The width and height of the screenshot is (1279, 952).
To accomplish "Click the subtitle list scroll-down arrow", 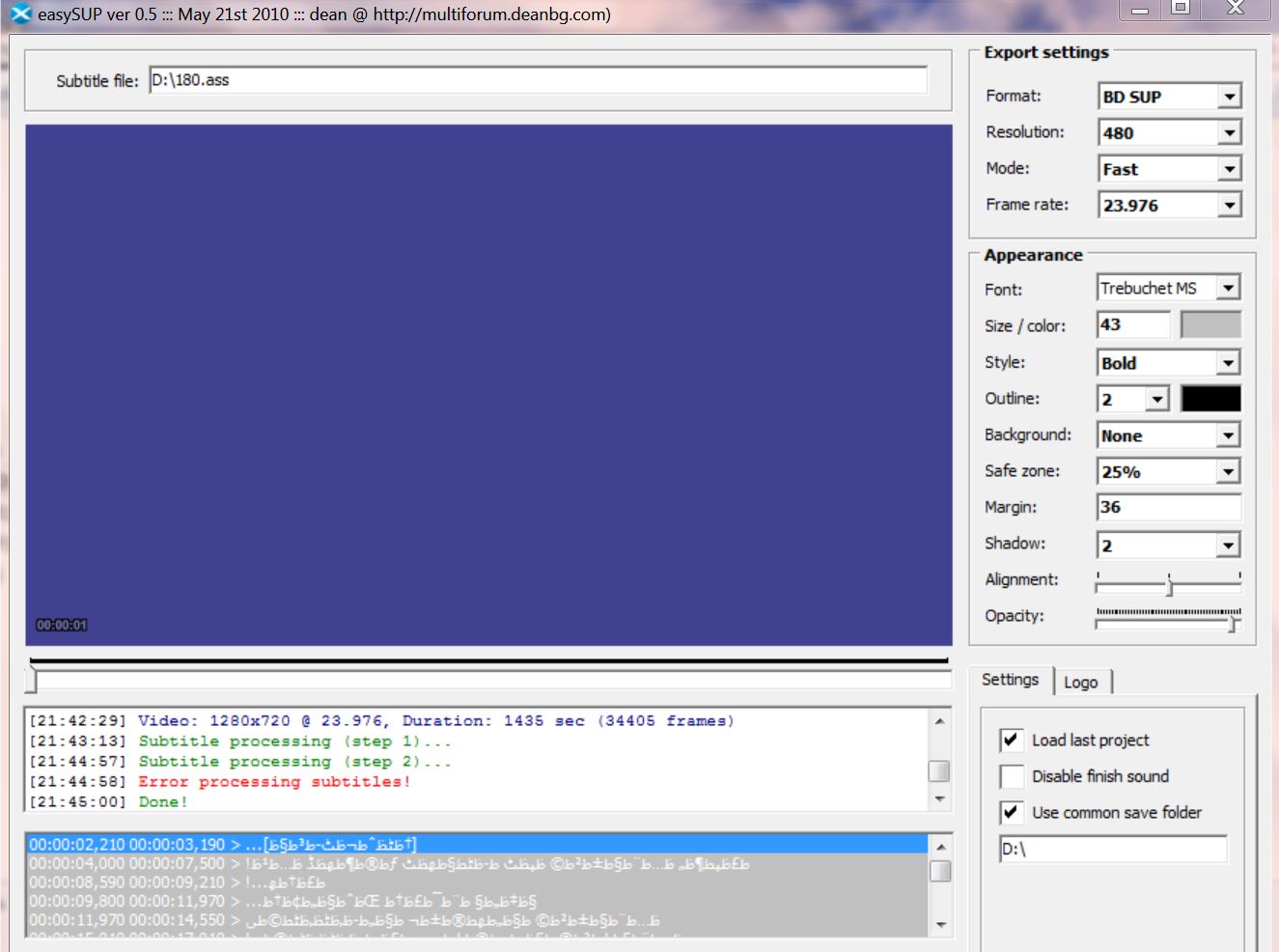I will click(941, 925).
